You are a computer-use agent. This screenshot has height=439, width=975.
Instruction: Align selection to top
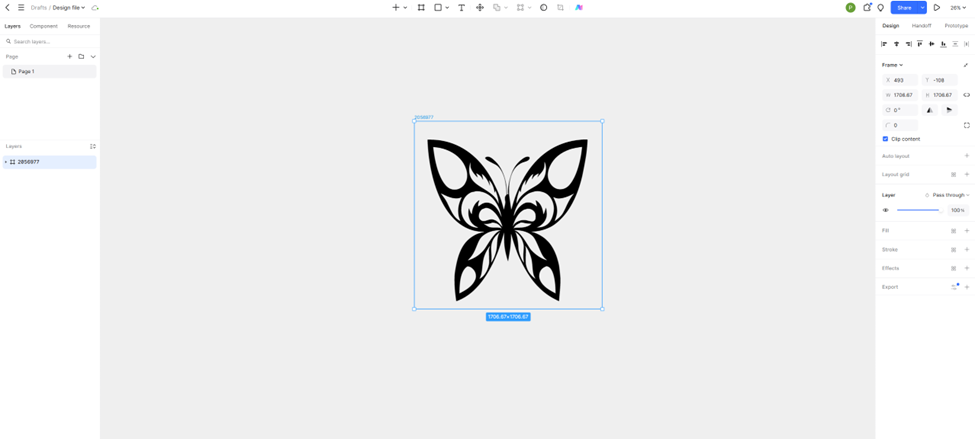point(920,44)
